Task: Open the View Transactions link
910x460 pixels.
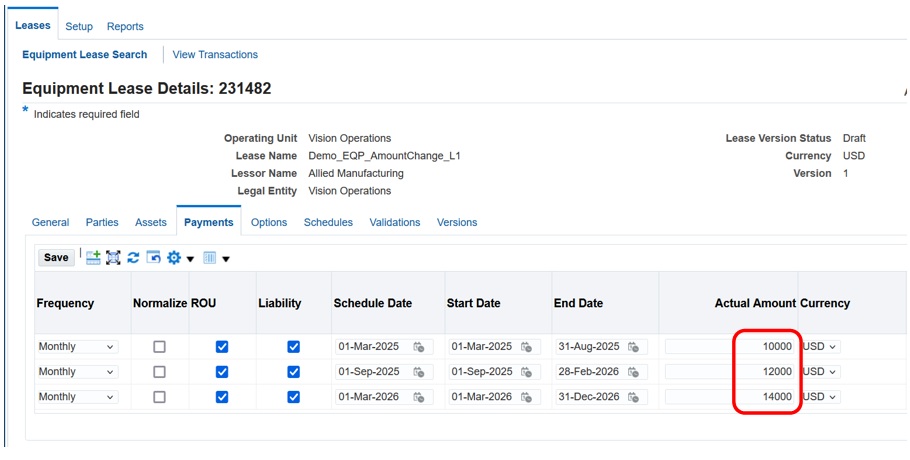Action: click(215, 55)
